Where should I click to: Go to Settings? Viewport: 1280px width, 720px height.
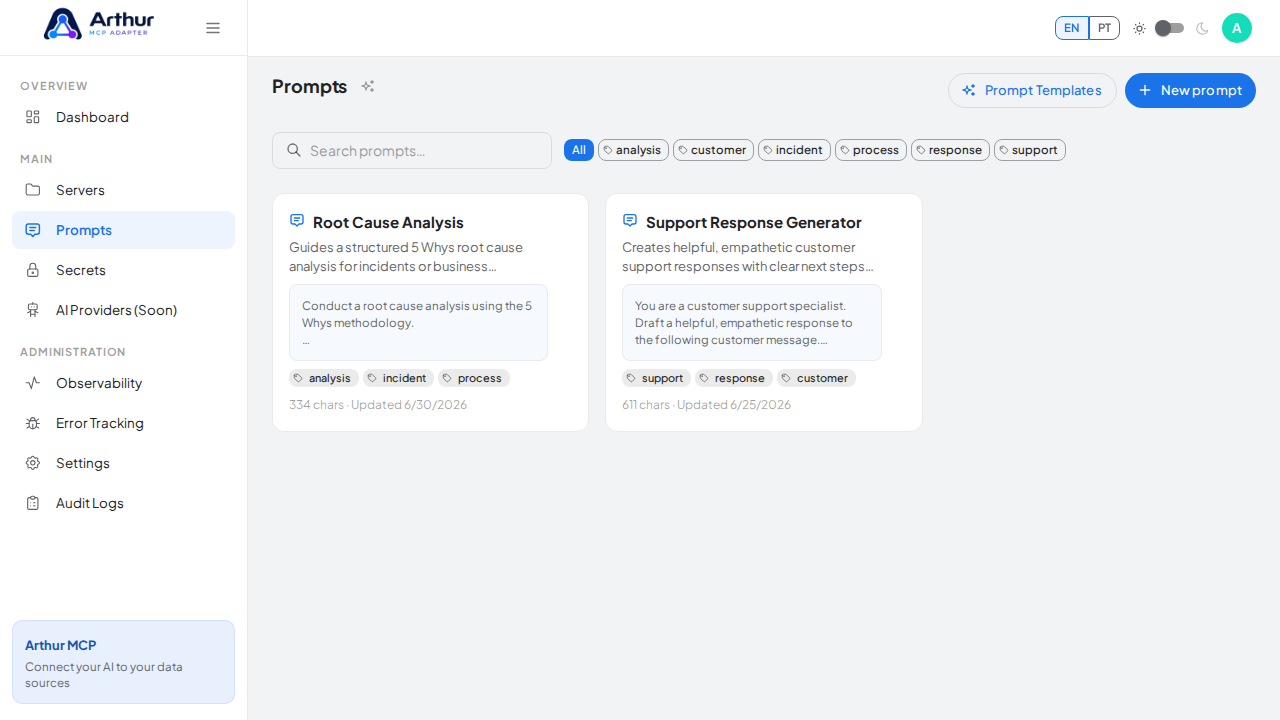click(123, 463)
